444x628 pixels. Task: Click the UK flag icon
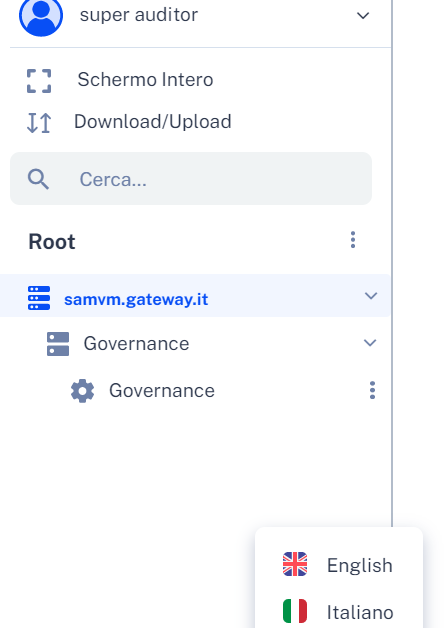point(295,564)
